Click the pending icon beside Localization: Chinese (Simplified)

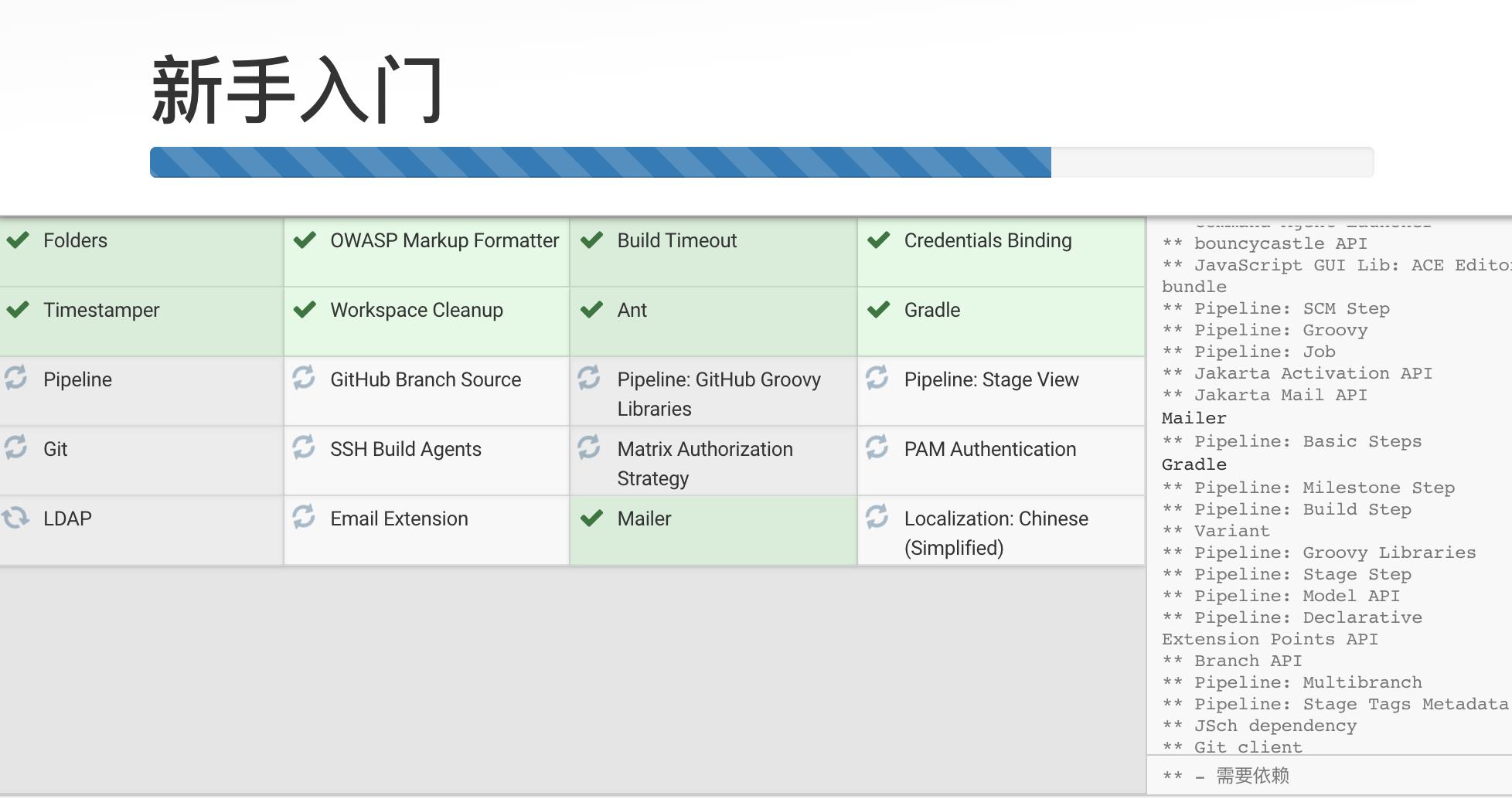tap(877, 516)
